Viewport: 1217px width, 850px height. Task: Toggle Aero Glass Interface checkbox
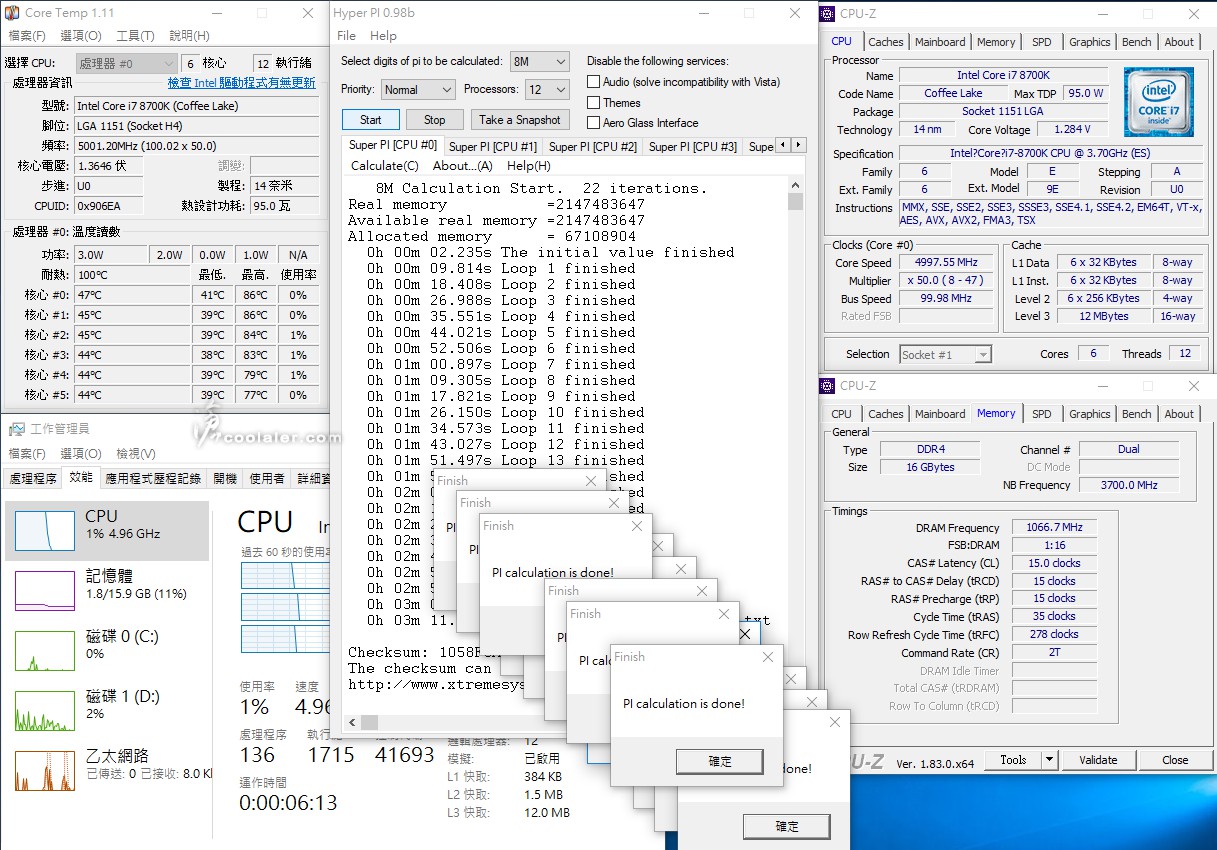point(593,123)
